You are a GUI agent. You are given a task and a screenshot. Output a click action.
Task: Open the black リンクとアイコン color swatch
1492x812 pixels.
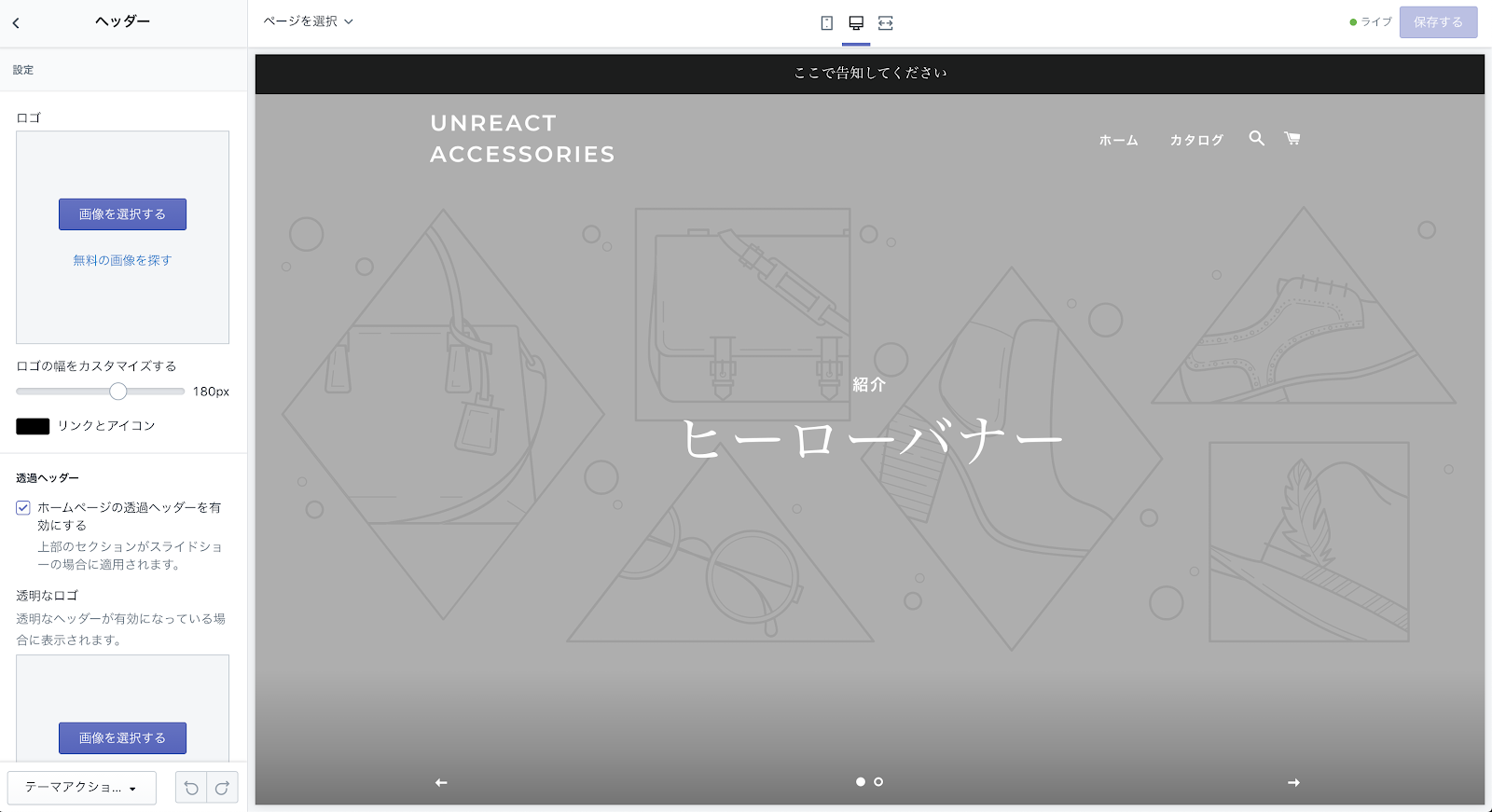(x=33, y=426)
